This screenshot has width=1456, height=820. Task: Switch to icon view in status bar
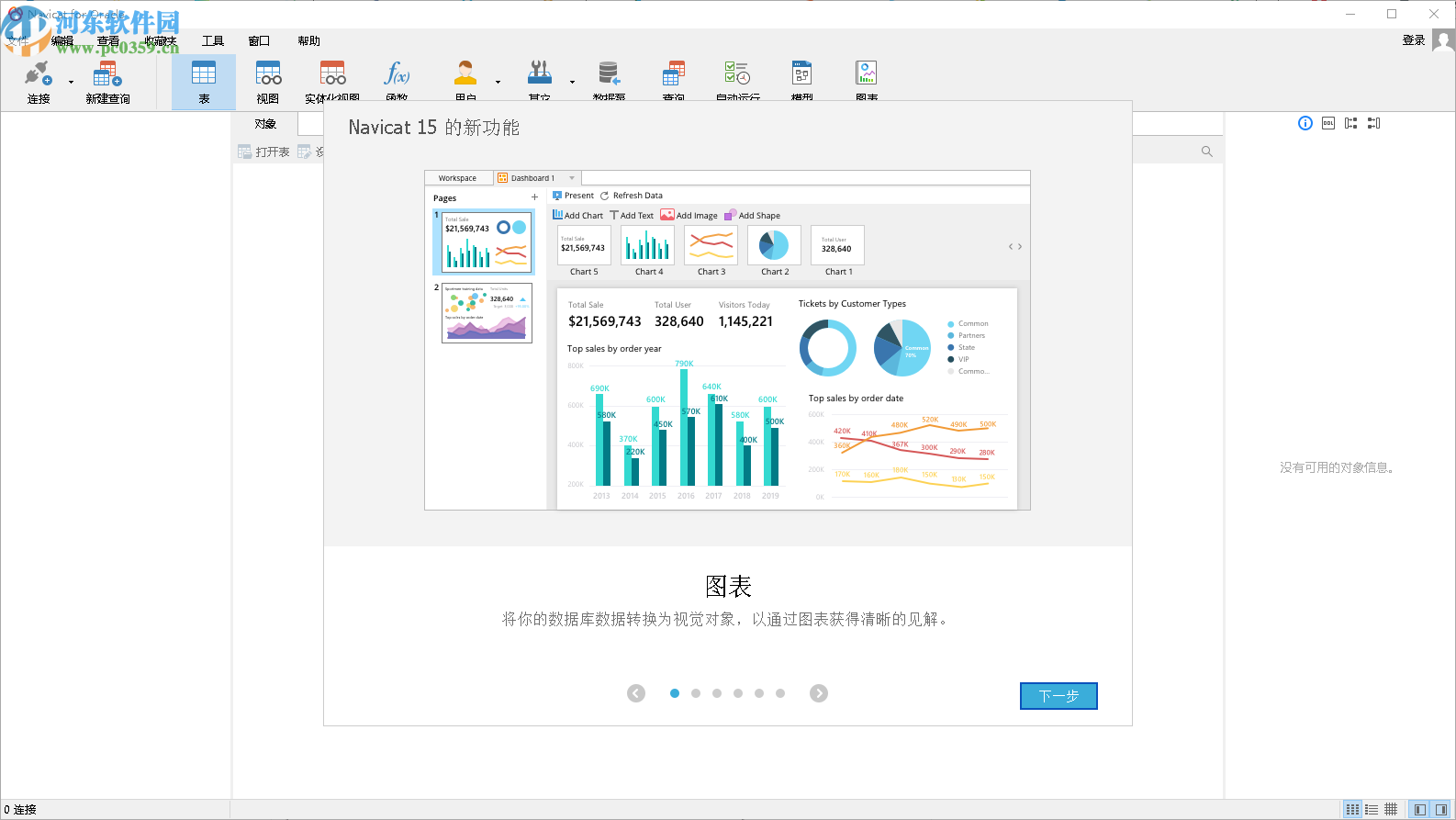pos(1352,809)
